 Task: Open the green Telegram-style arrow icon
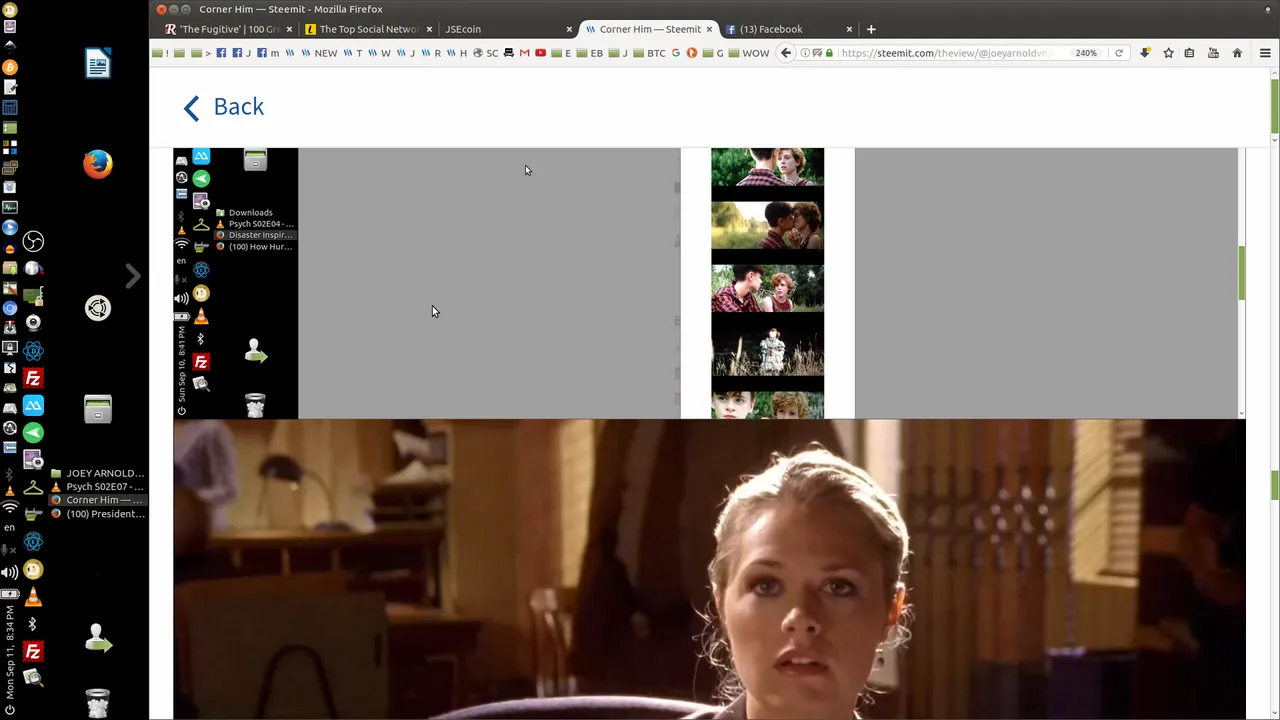pos(33,432)
